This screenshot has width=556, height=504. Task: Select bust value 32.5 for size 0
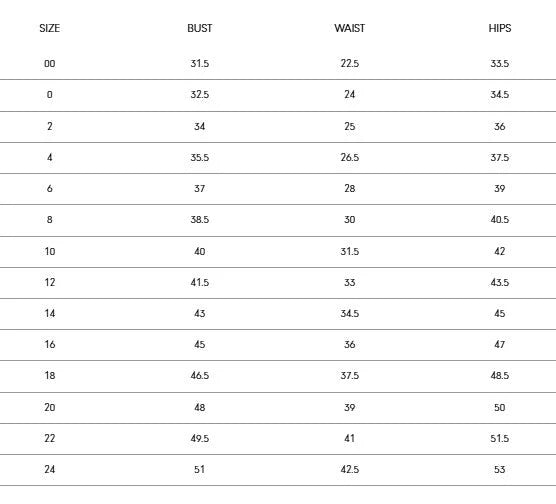pos(200,95)
